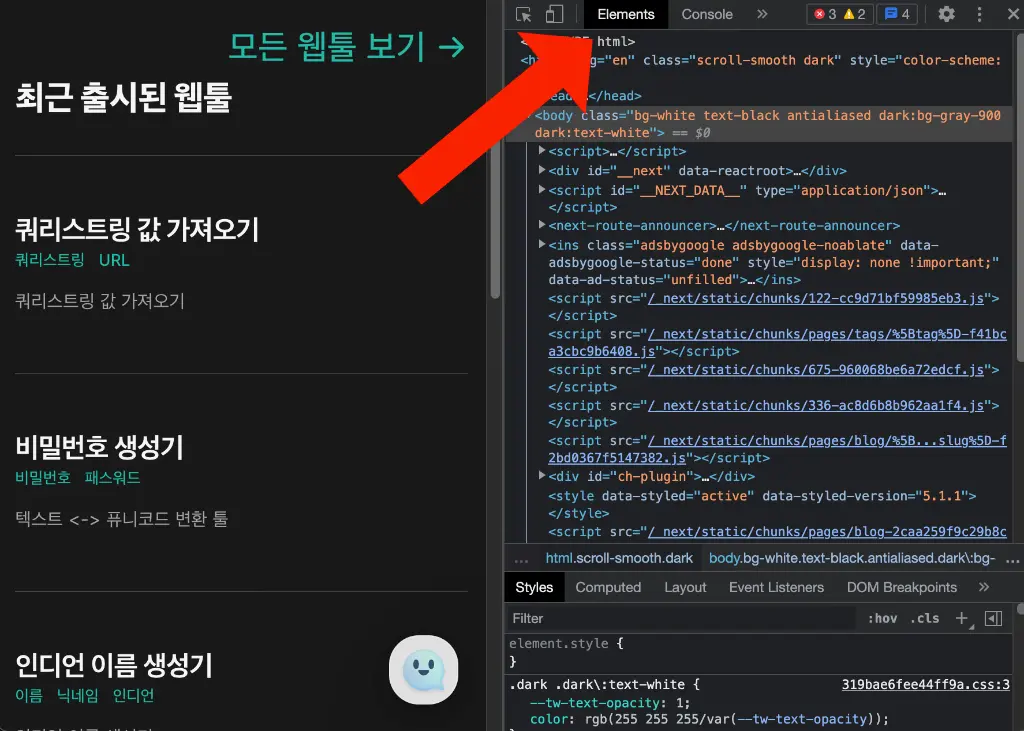Open the DevTools three-dot menu
Viewport: 1024px width, 731px height.
click(x=979, y=14)
